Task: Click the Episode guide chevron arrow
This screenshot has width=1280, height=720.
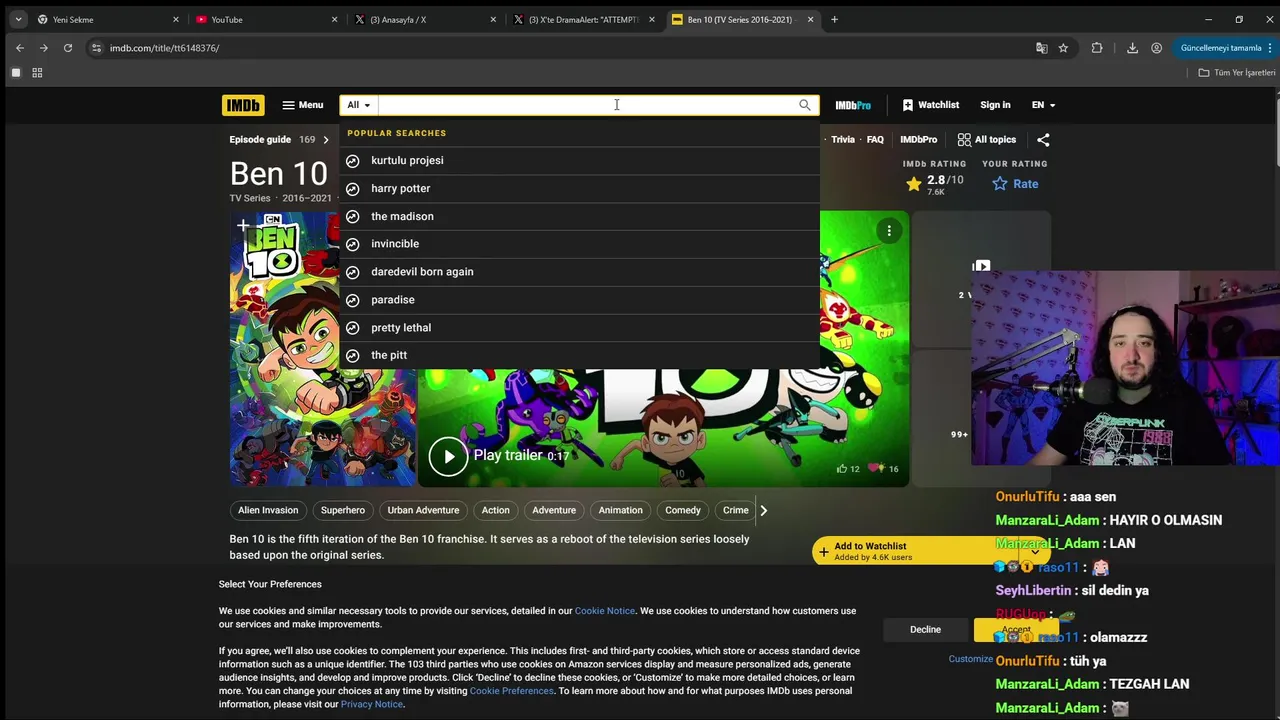Action: pyautogui.click(x=325, y=140)
